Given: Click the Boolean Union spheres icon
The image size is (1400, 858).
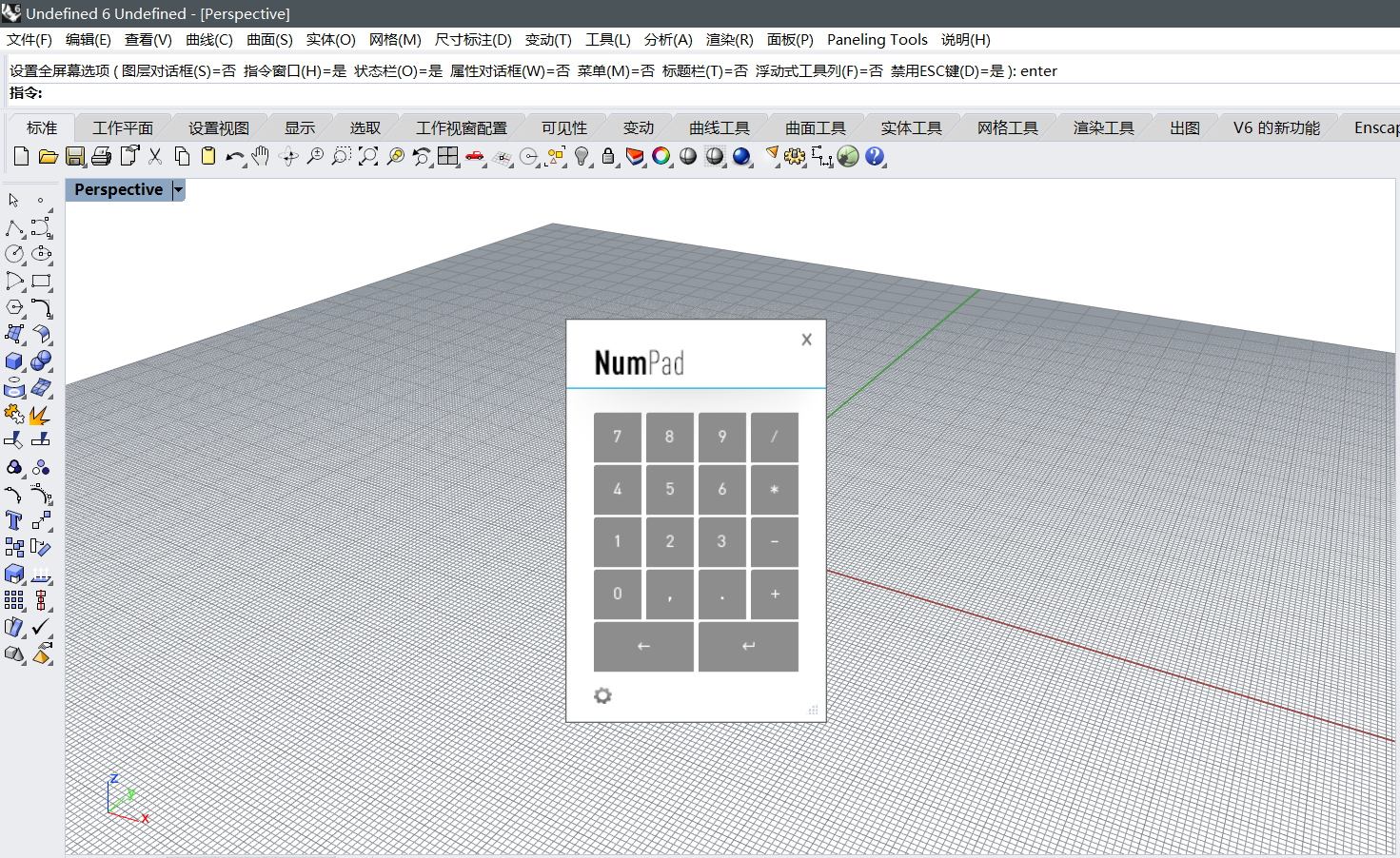Looking at the screenshot, I should tap(41, 361).
